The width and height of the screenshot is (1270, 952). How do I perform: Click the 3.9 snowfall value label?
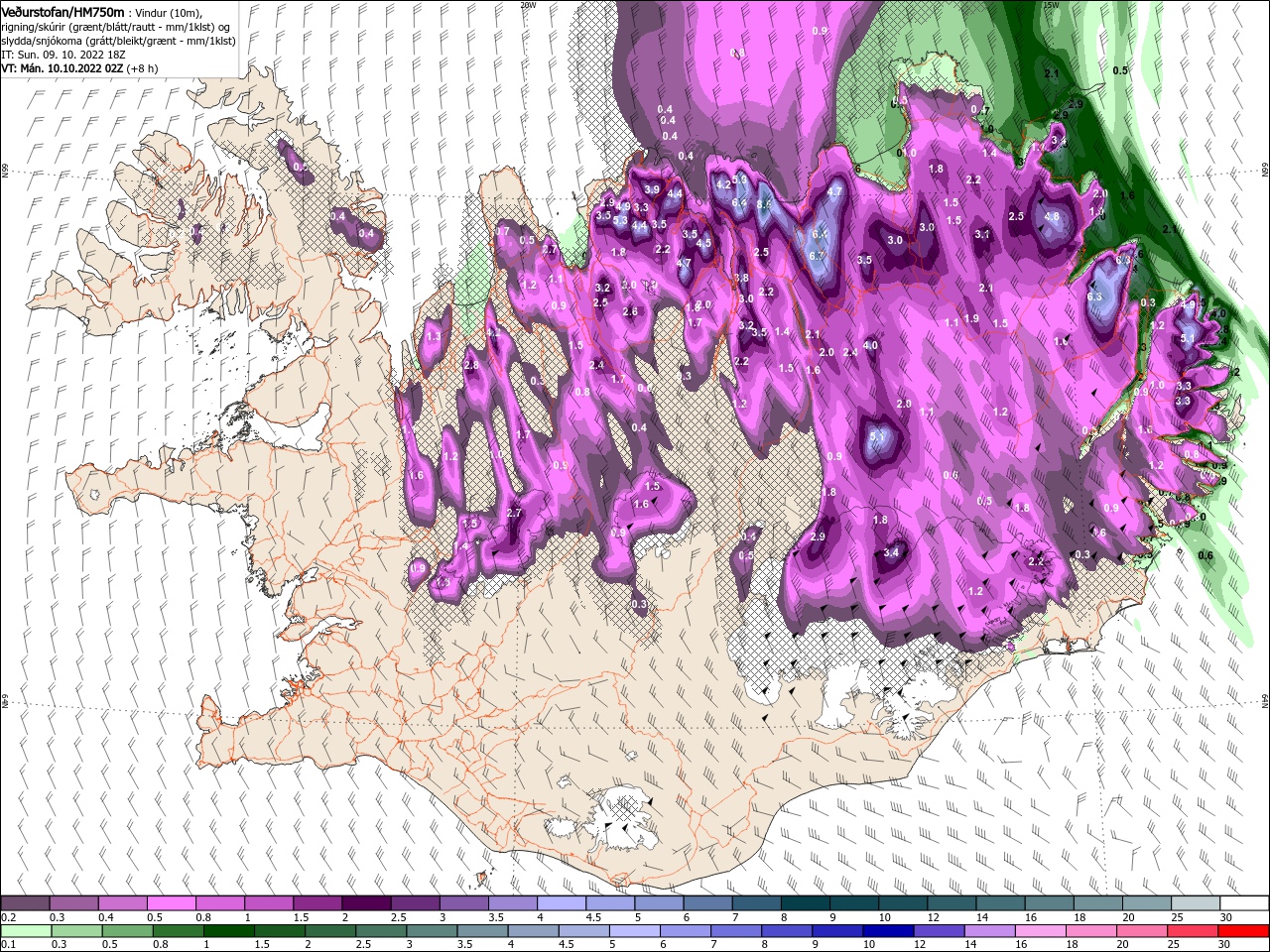tap(651, 189)
